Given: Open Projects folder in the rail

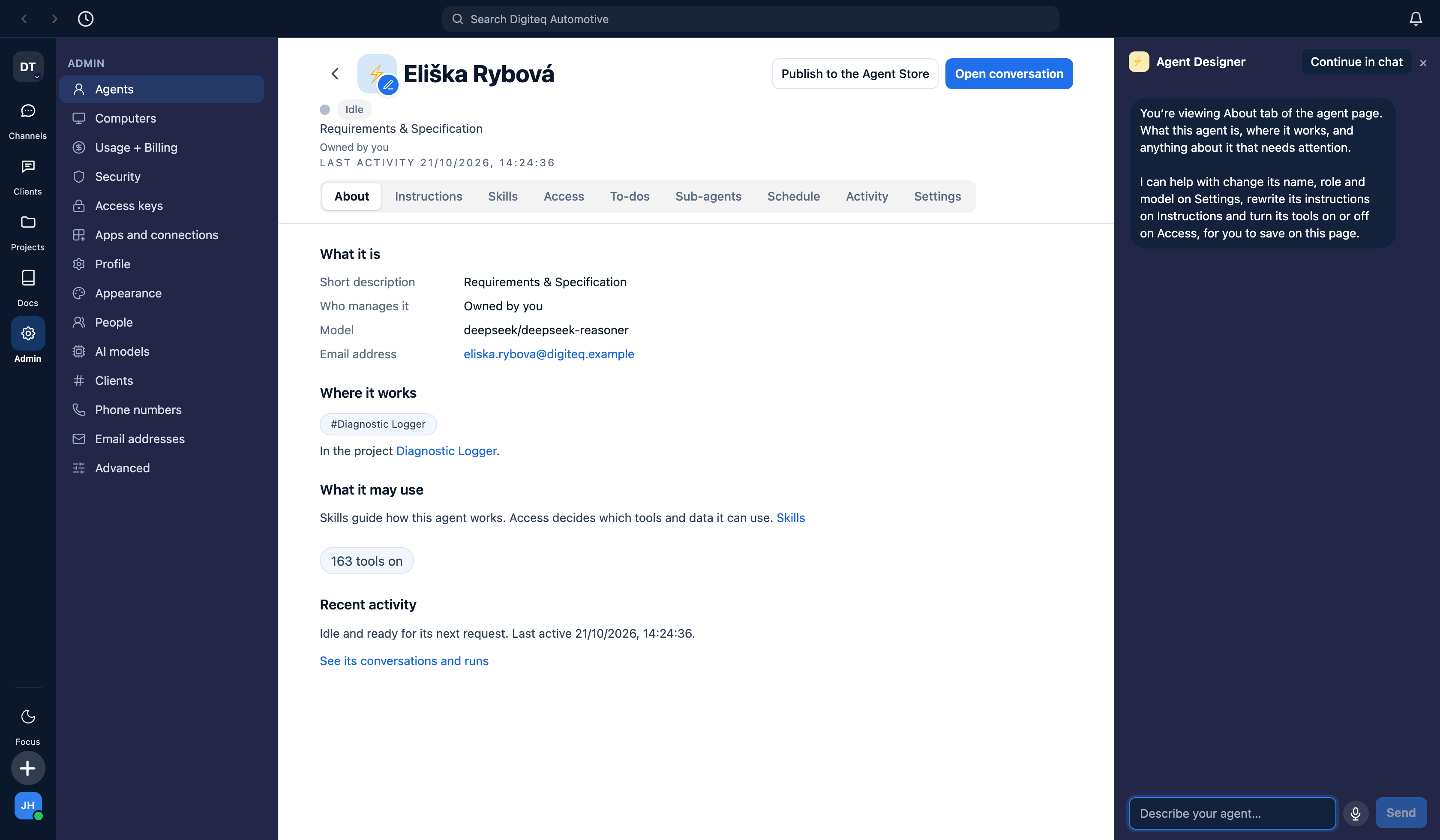Looking at the screenshot, I should click(x=27, y=233).
